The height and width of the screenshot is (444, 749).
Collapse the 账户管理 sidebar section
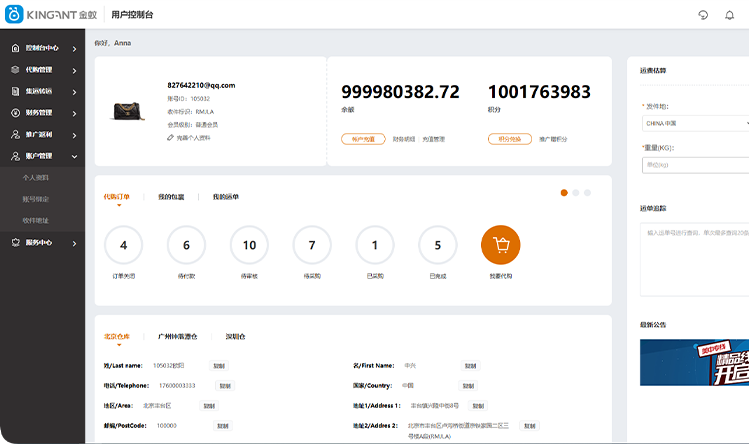74,157
